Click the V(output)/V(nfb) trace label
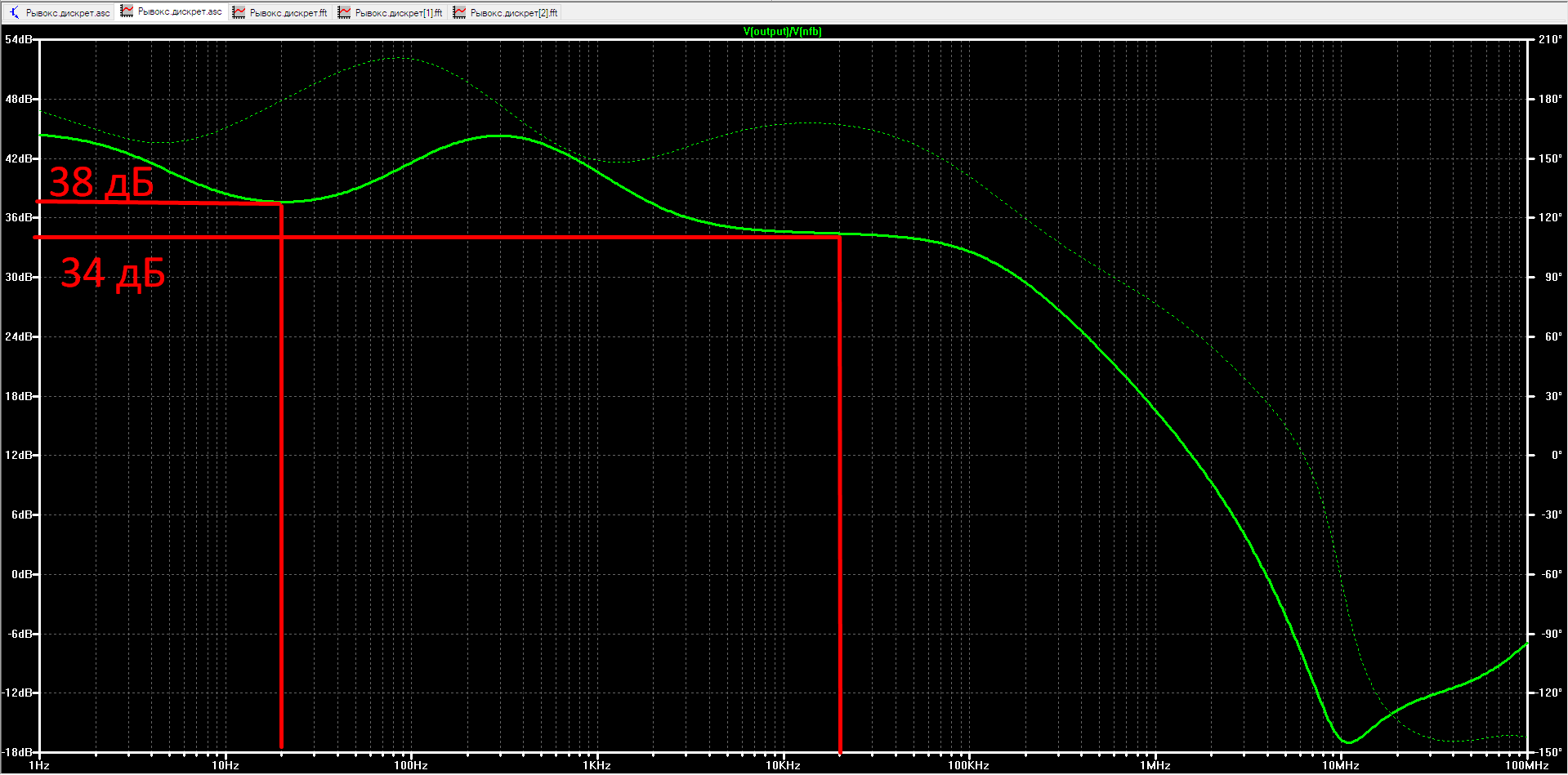Image resolution: width=1568 pixels, height=775 pixels. click(783, 32)
